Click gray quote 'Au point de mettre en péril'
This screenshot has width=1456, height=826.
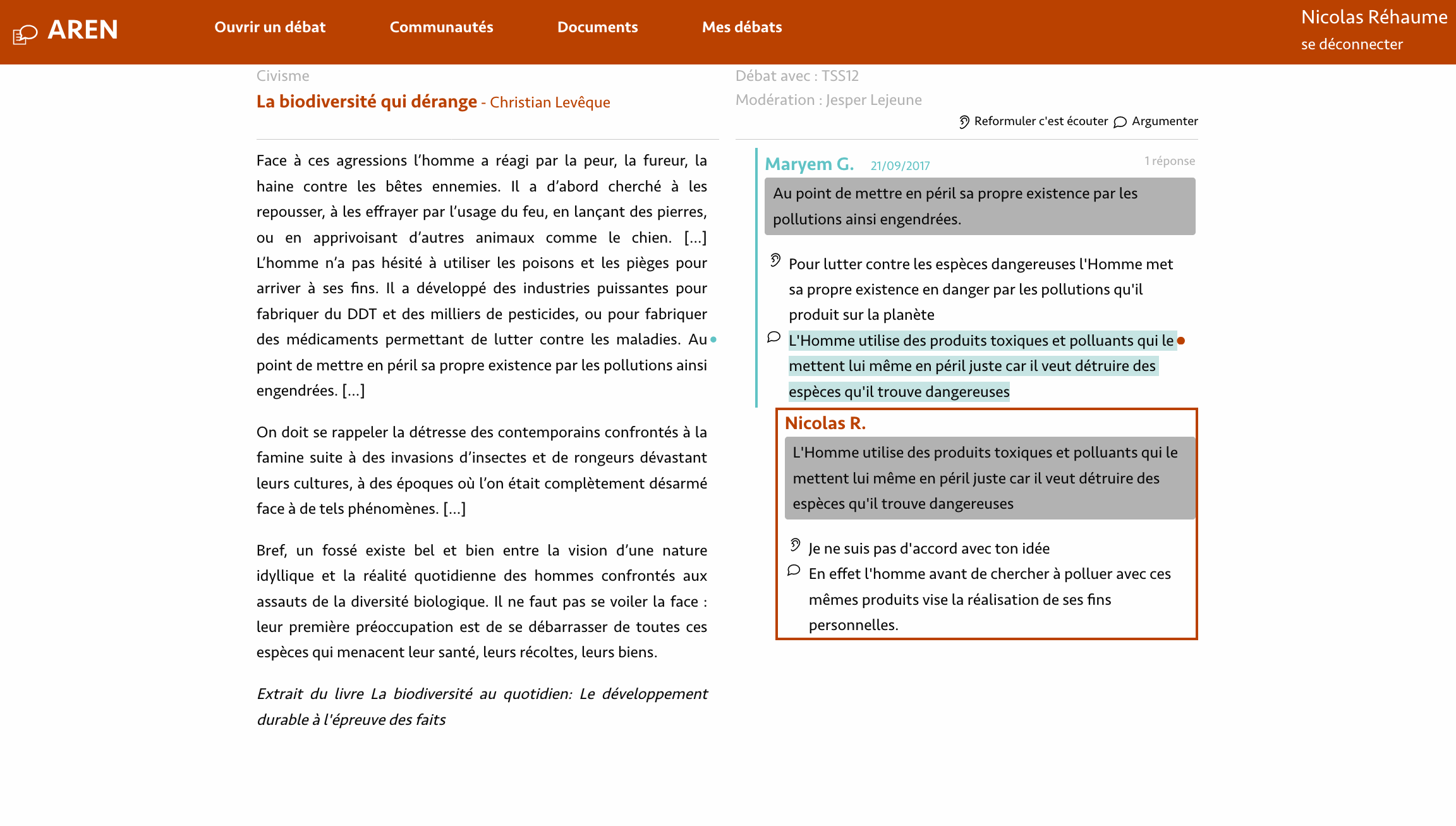click(x=980, y=206)
